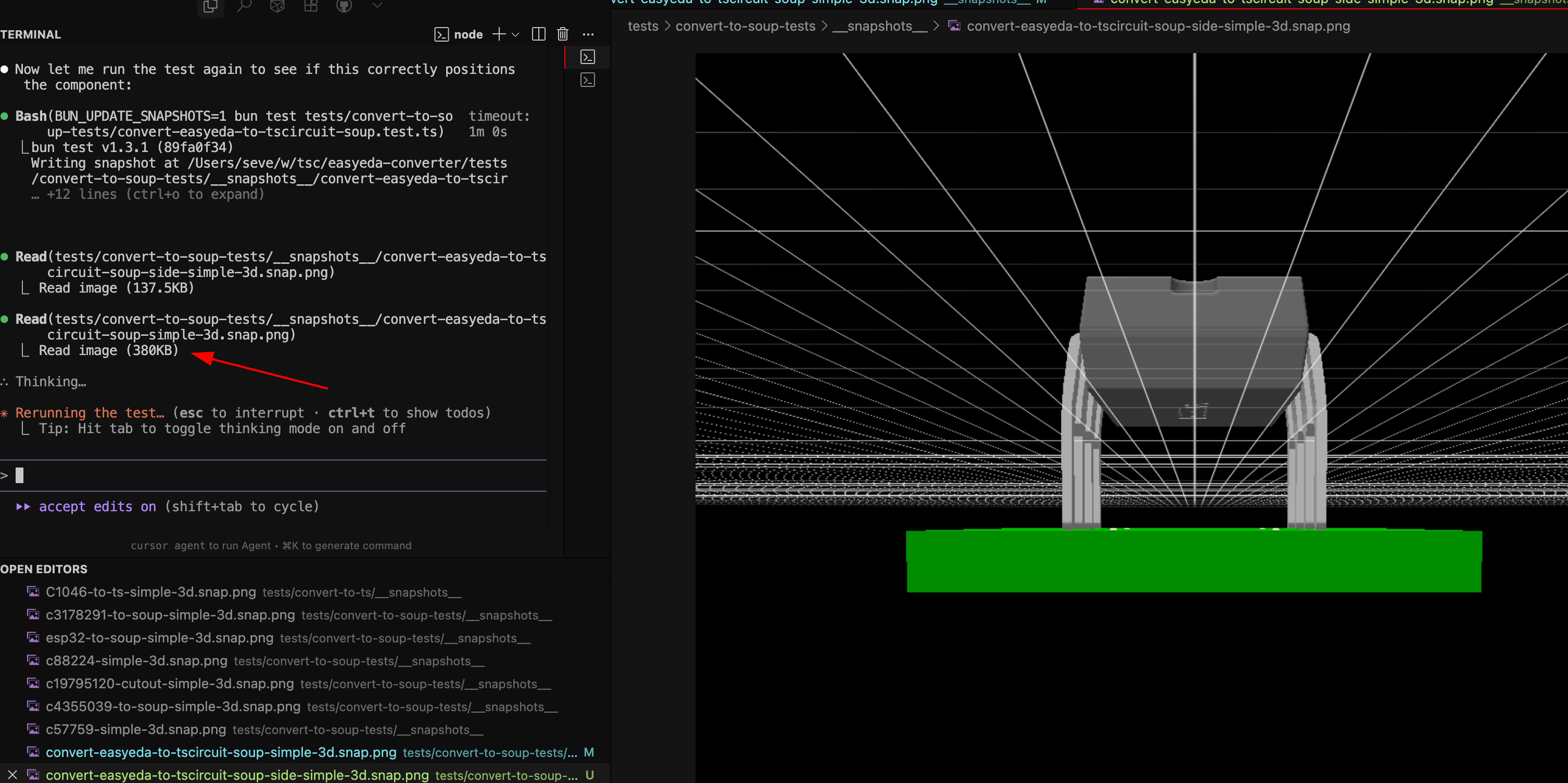This screenshot has width=1568, height=783.
Task: Collapse the OPEN EDITORS section header
Action: click(x=44, y=569)
